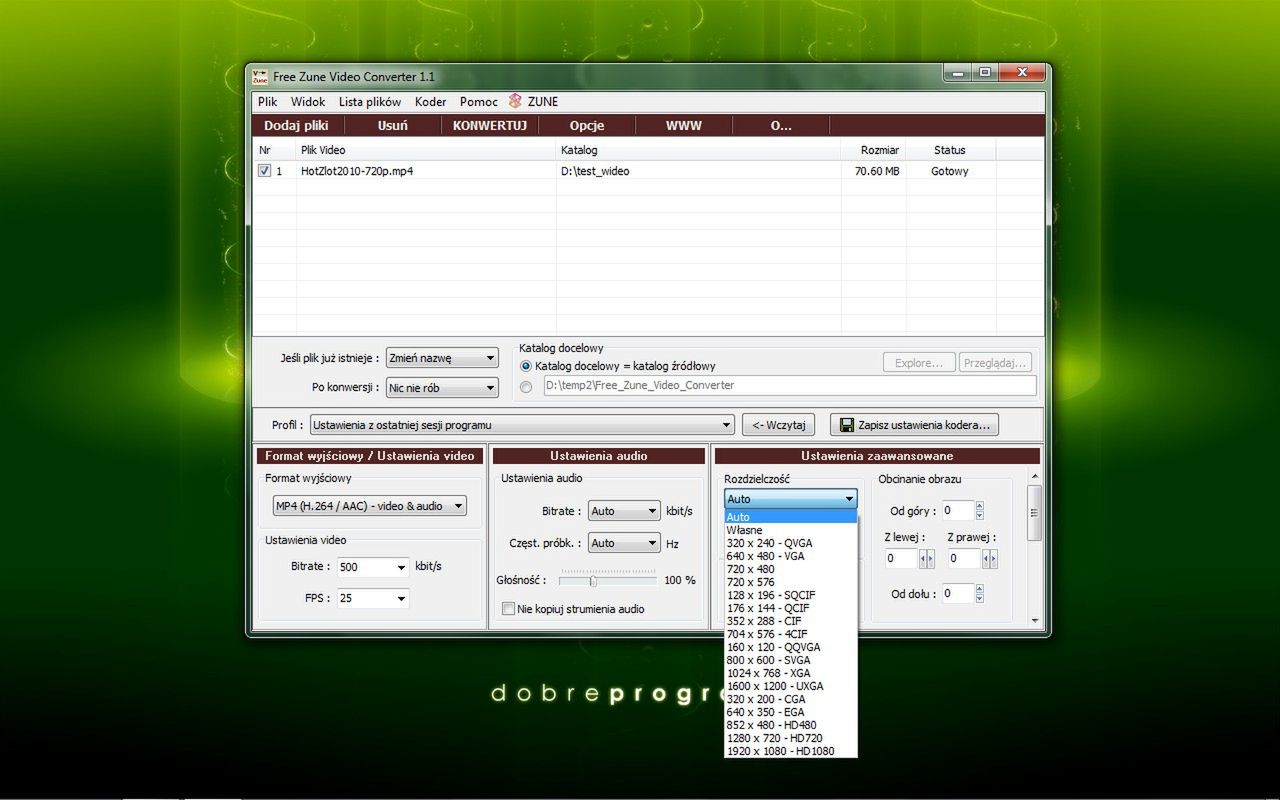Click the Z lewej spinner arrows
The height and width of the screenshot is (800, 1280).
926,559
